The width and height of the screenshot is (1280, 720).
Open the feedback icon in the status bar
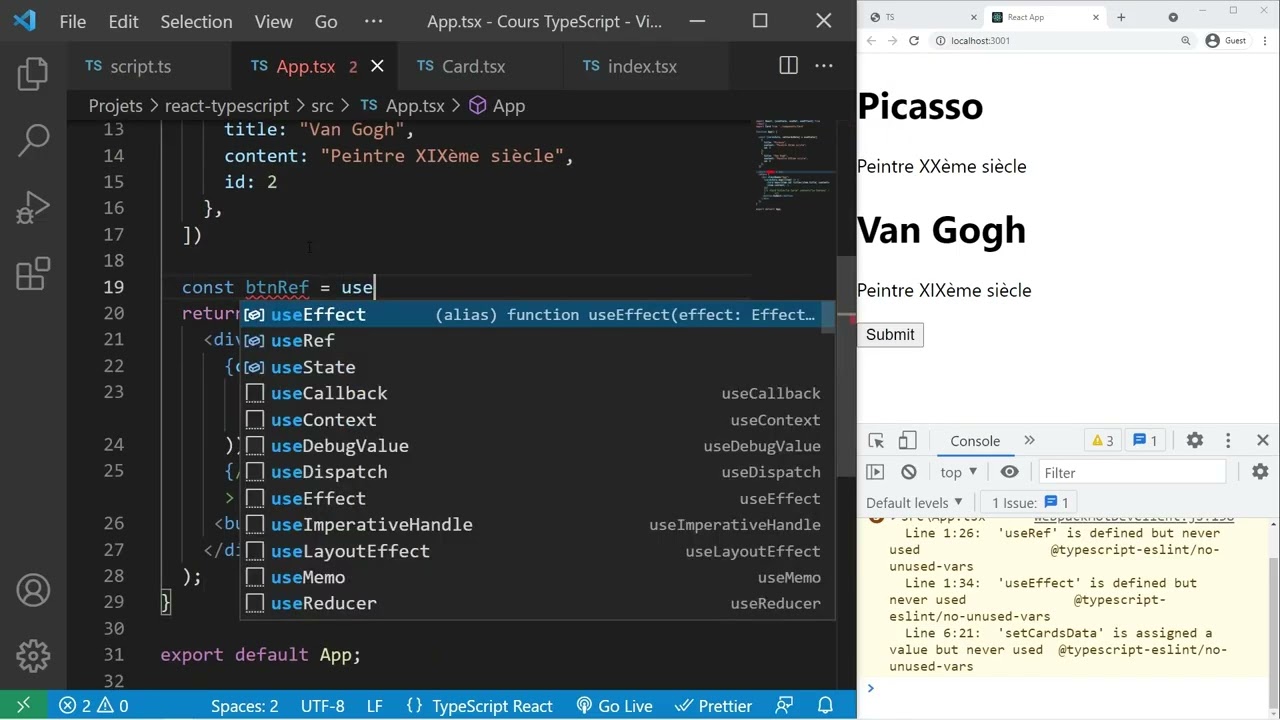click(x=785, y=705)
